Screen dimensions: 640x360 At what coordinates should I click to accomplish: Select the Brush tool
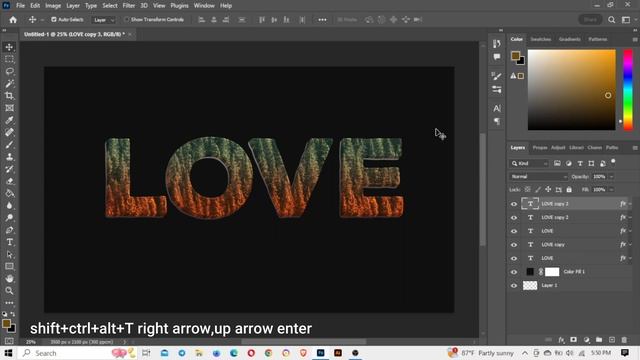9,144
